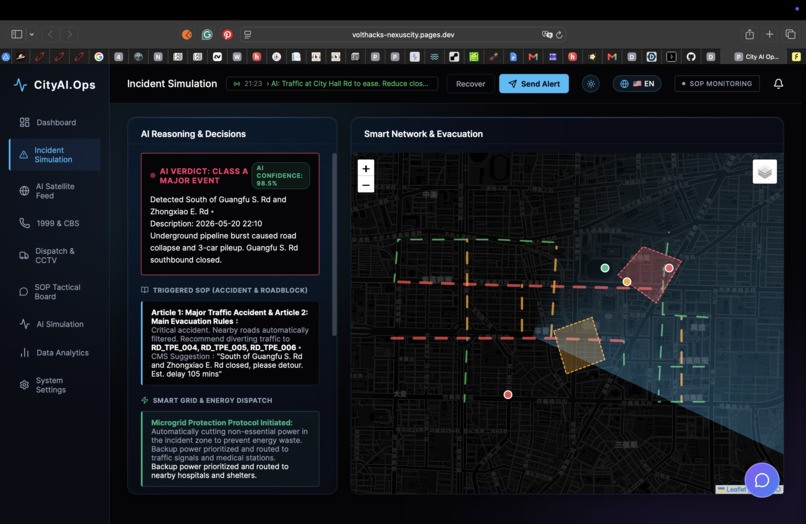
Task: Select the City AI Op... tab
Action: tap(756, 57)
